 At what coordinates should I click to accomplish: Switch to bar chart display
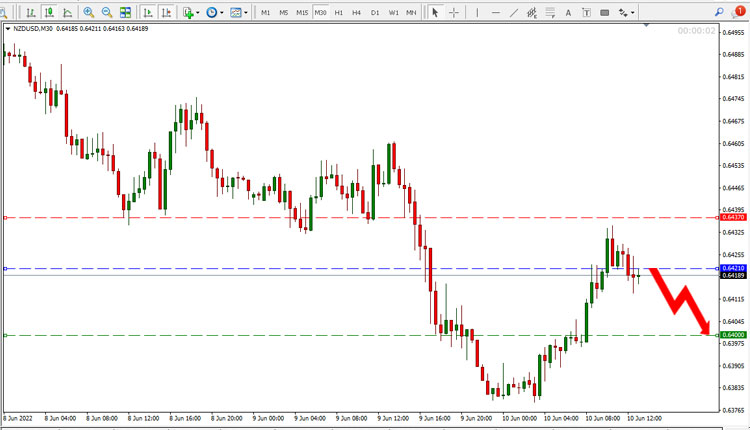31,12
